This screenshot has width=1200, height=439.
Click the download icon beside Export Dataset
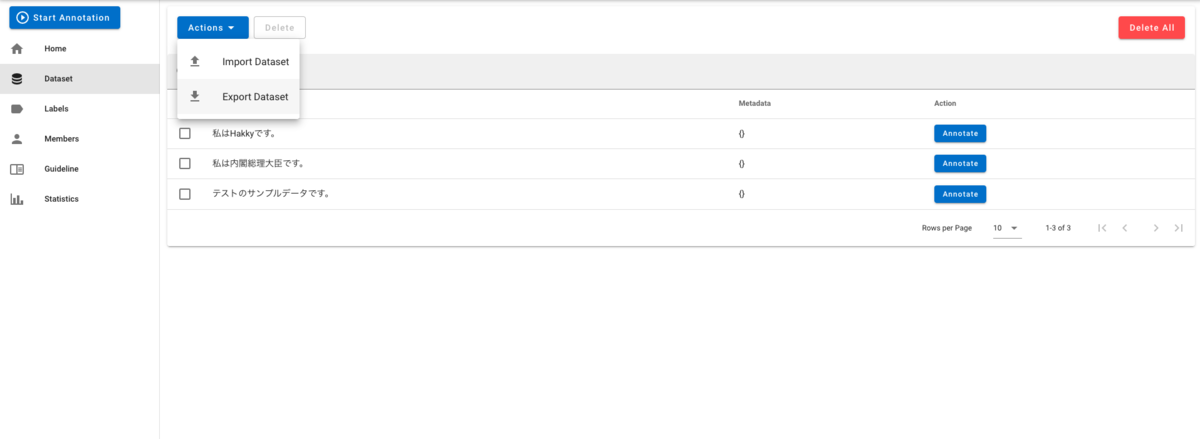click(x=195, y=97)
